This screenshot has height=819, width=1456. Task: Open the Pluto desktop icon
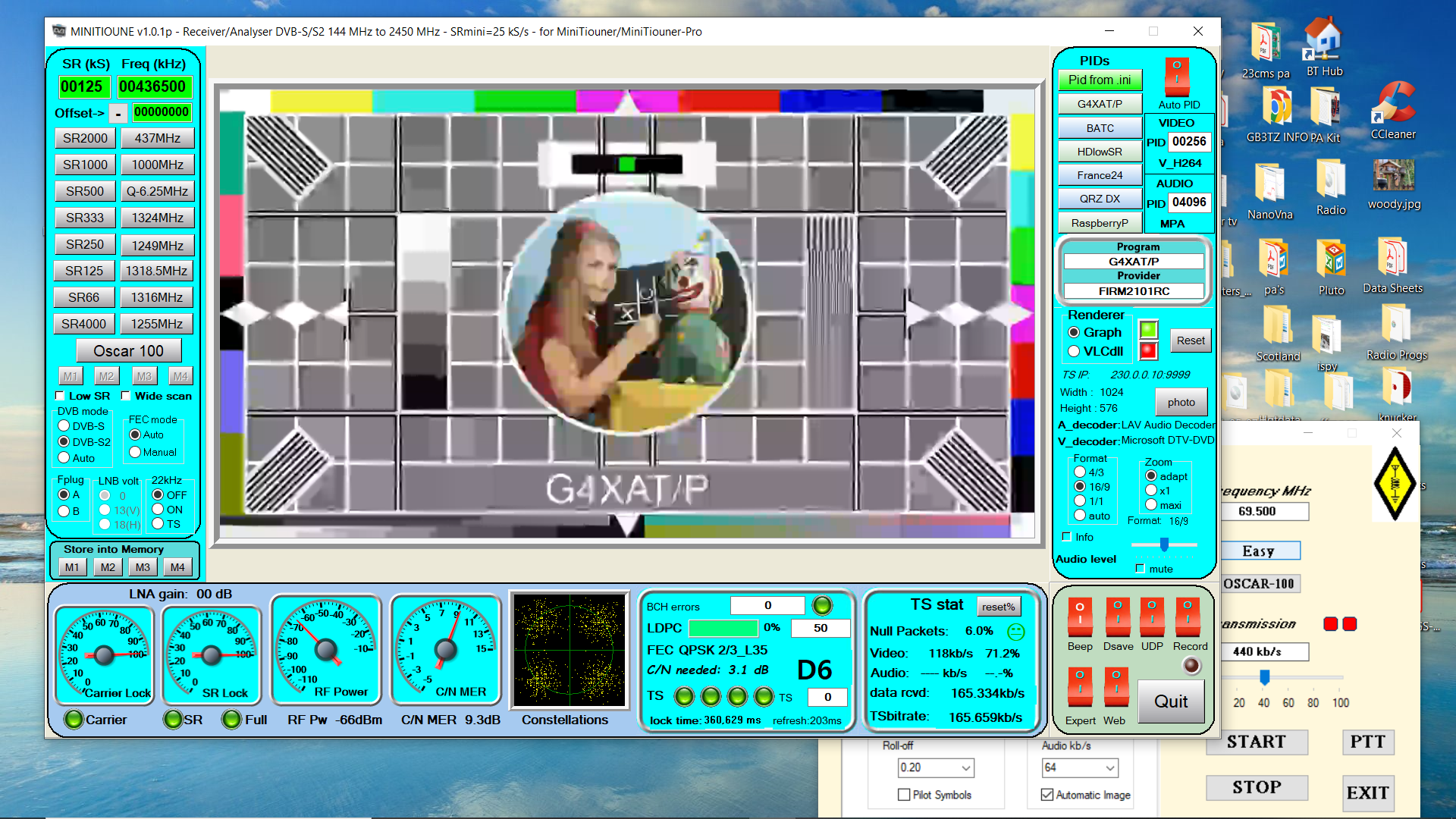pos(1331,267)
